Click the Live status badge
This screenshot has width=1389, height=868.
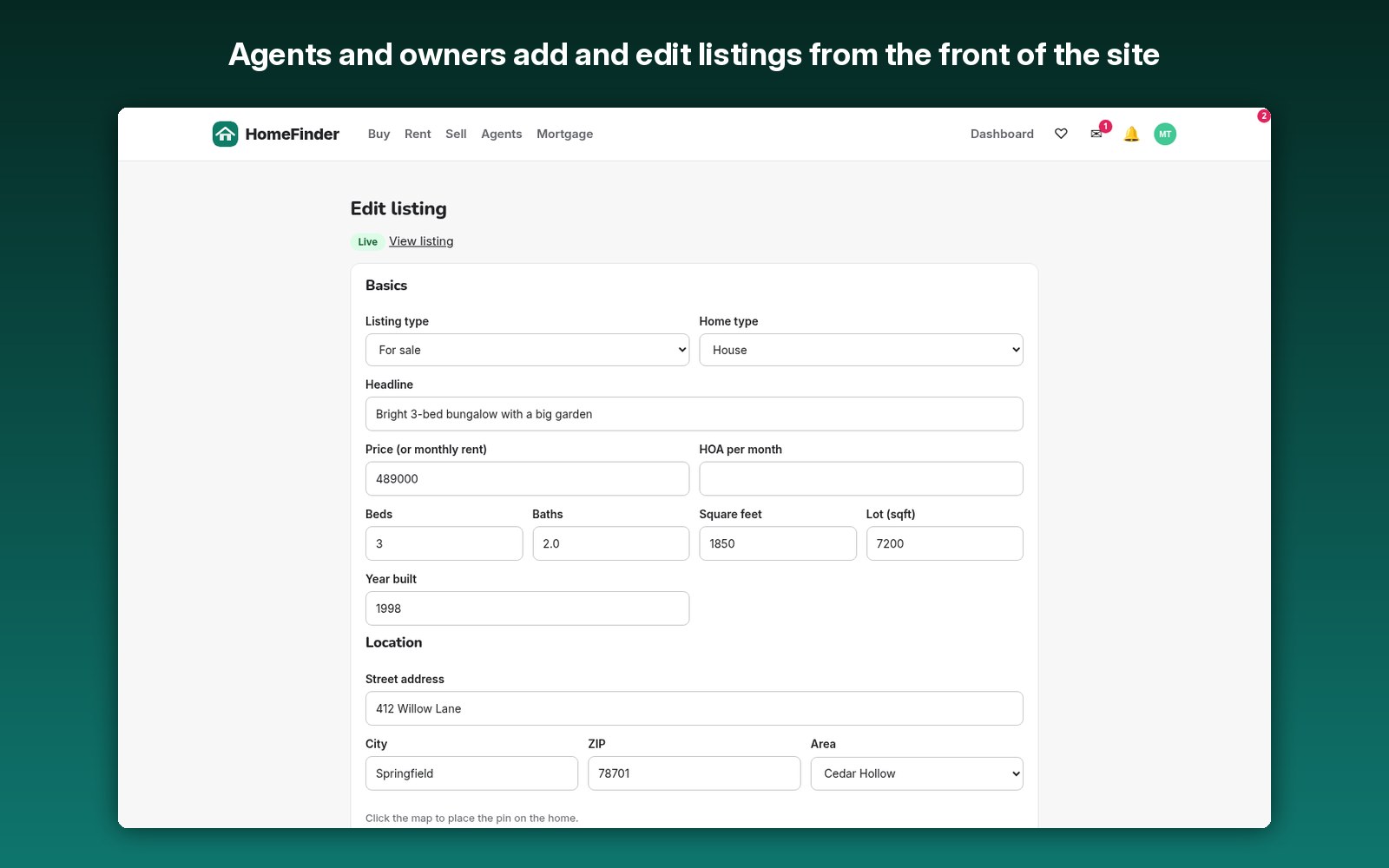point(368,241)
